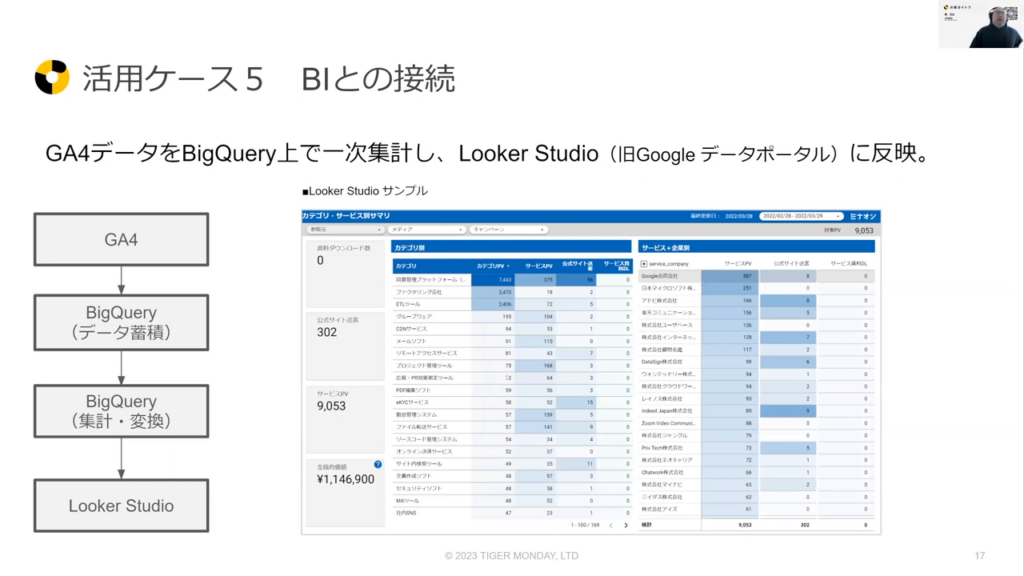Click the blue help question mark icon
Image resolution: width=1024 pixels, height=576 pixels.
pos(378,464)
